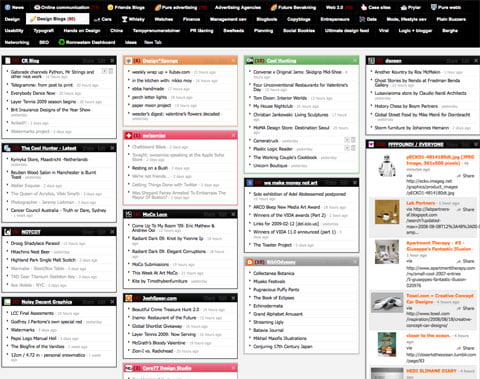Click the rainbow icon on Future Bevaking tab
The image size is (480, 379).
[274, 7]
